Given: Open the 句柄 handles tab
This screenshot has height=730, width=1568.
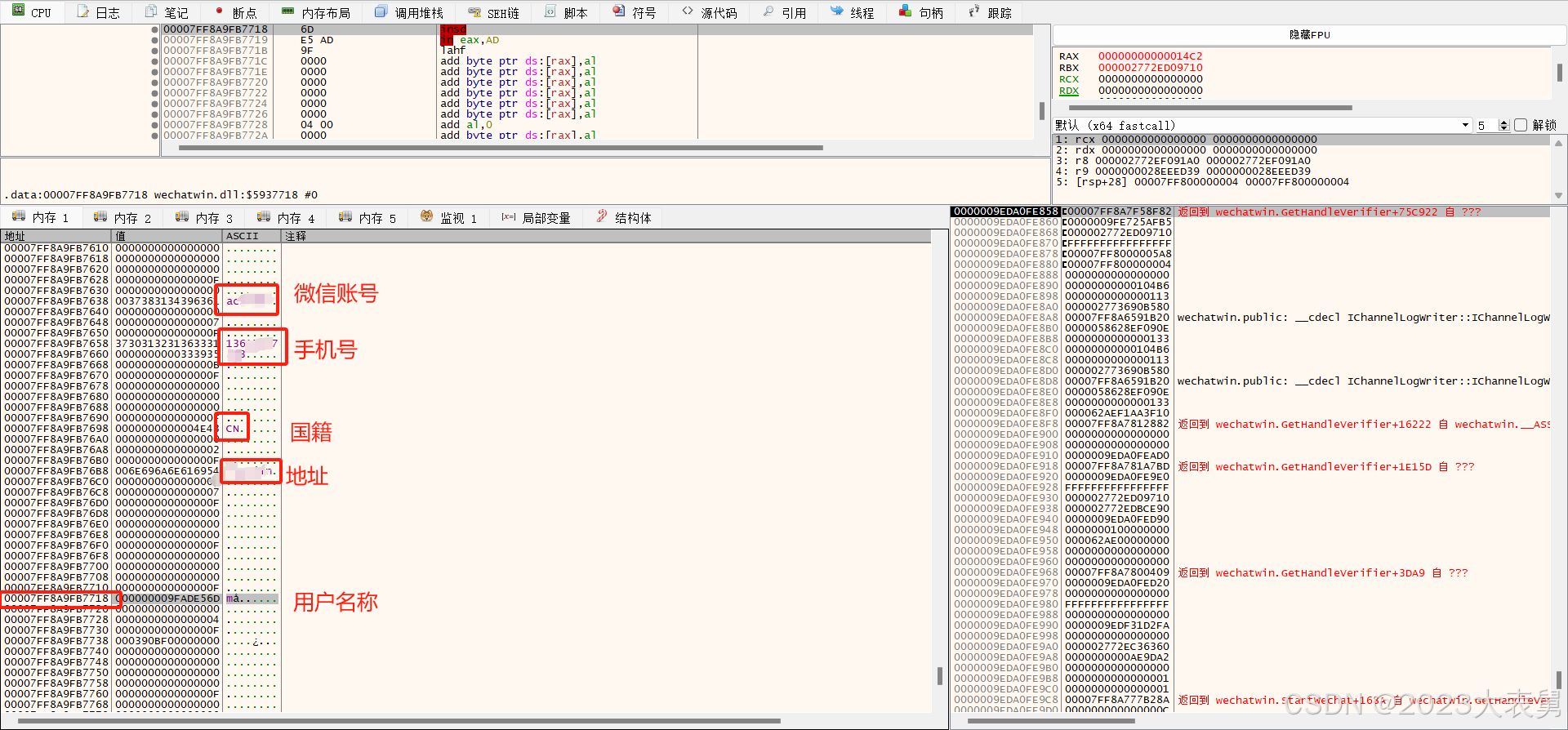Looking at the screenshot, I should 920,12.
